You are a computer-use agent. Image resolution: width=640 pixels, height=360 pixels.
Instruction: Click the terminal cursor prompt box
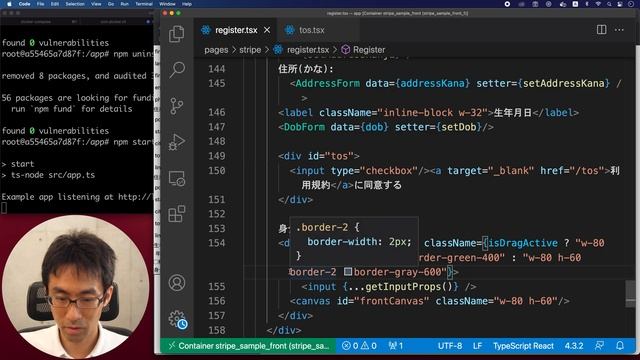point(4,208)
